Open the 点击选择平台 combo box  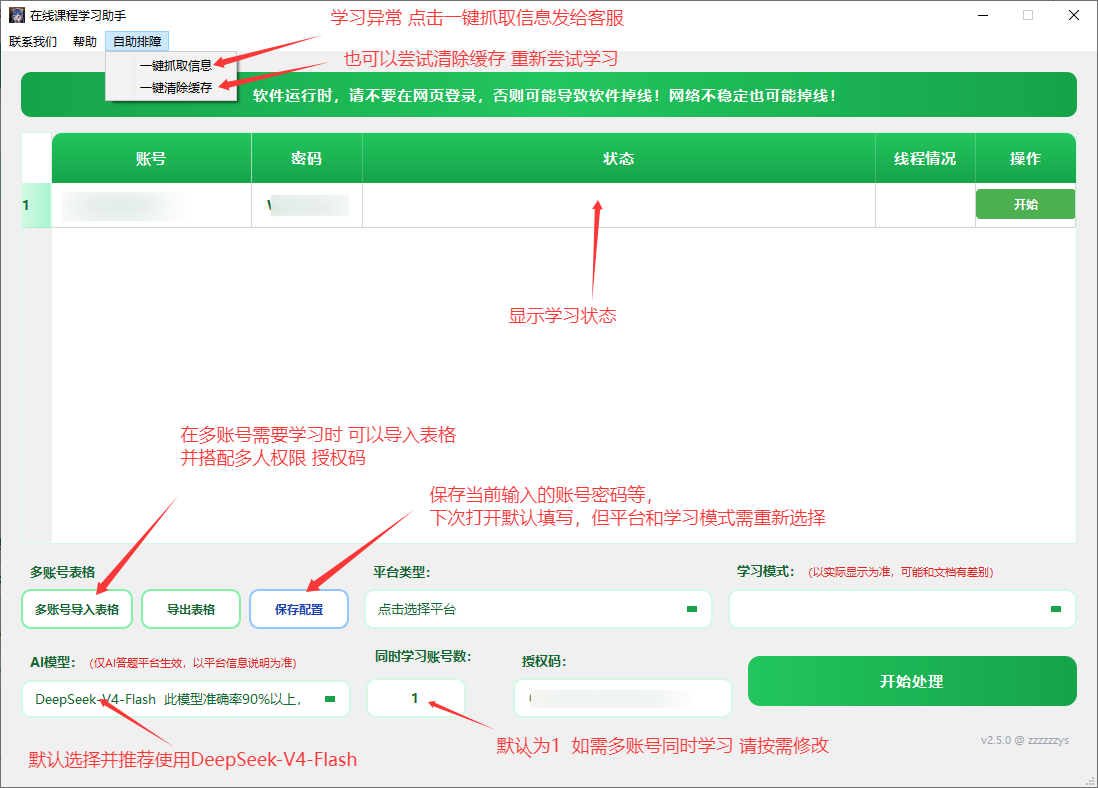[x=538, y=609]
